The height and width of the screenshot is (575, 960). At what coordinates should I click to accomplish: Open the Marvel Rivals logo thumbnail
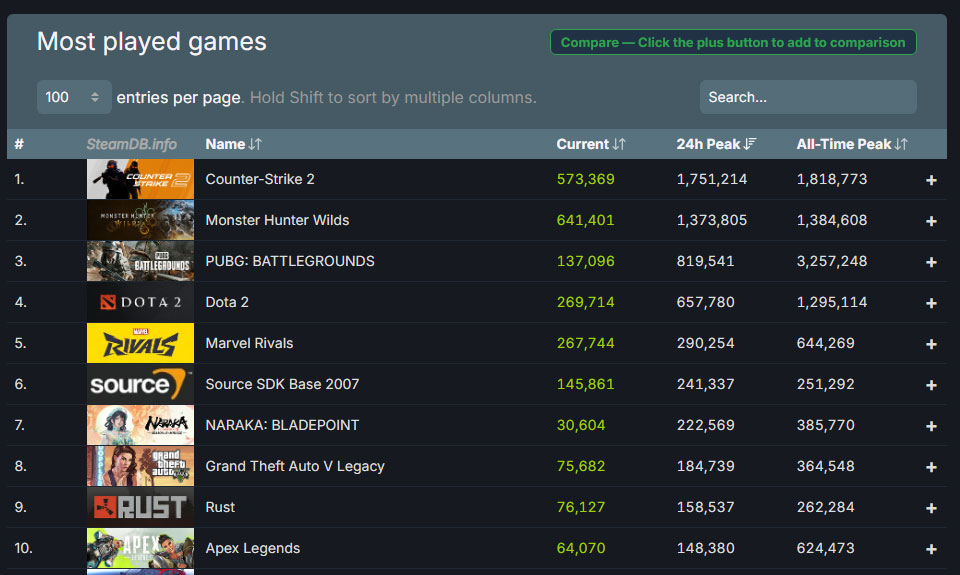(x=140, y=343)
